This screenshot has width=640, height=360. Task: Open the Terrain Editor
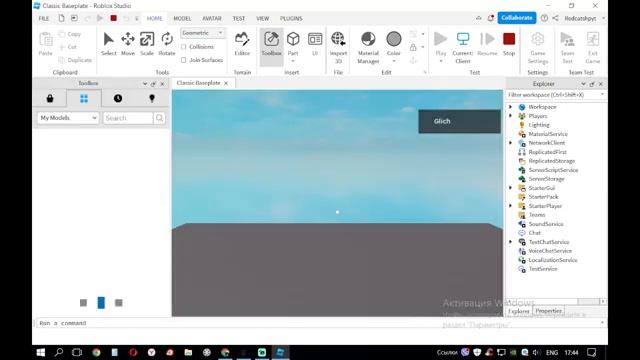[x=242, y=44]
